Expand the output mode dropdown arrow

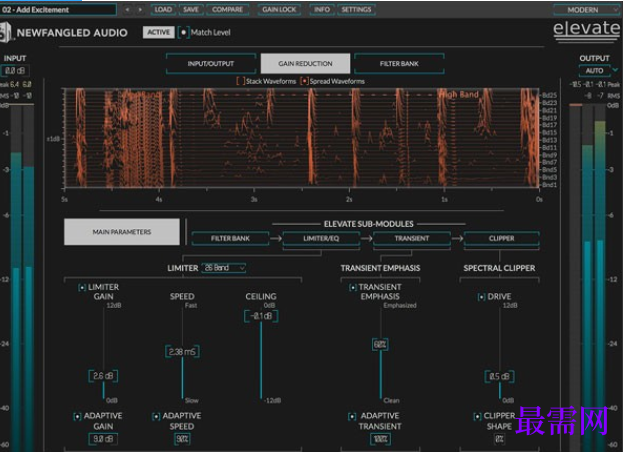coord(615,70)
